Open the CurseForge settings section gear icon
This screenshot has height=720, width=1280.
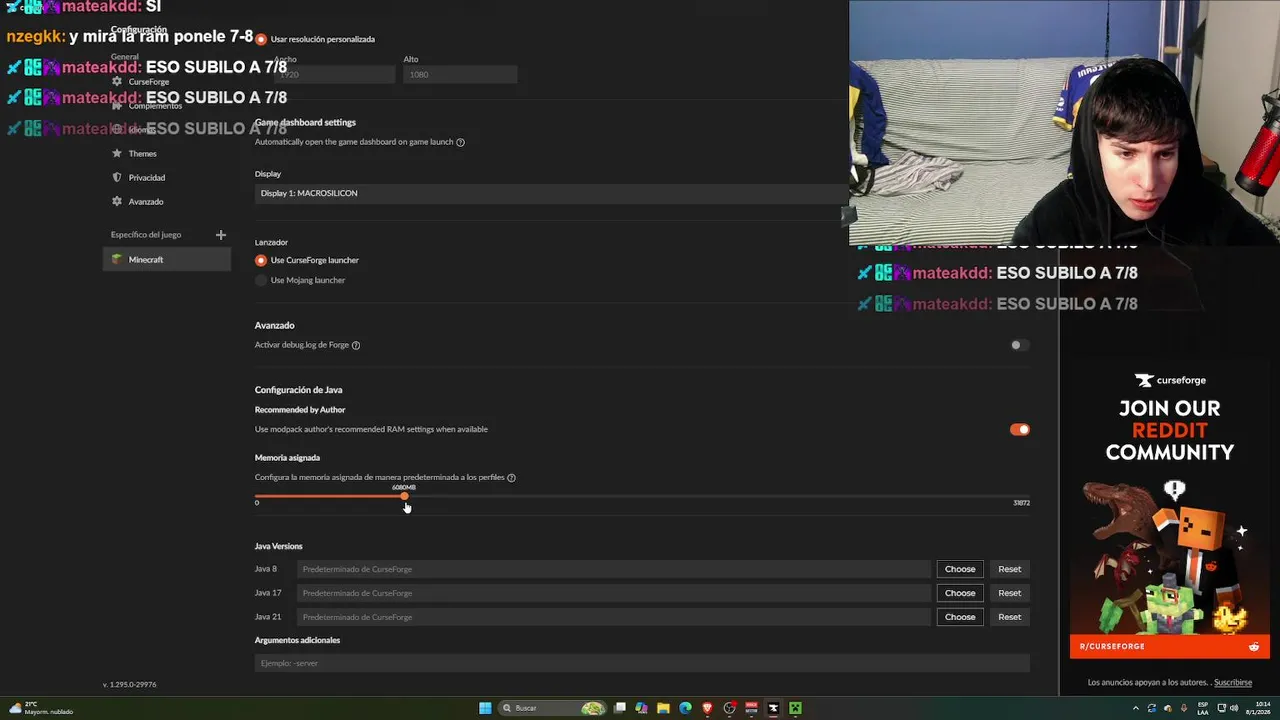click(x=117, y=81)
